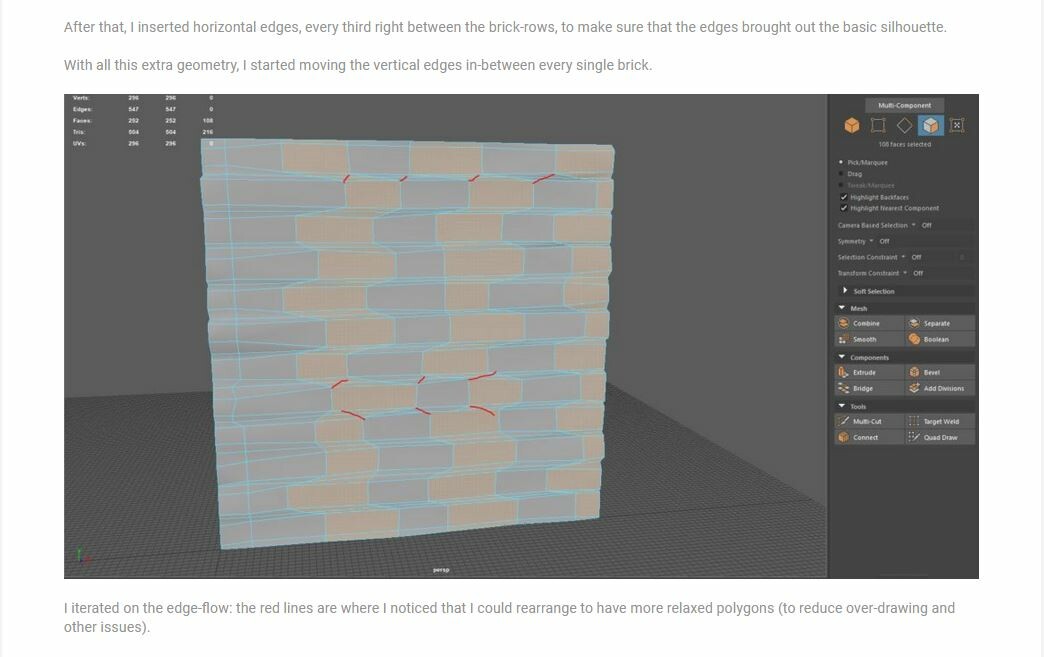Click the Combine mesh tool
Viewport: 1044px width, 657px height.
868,323
